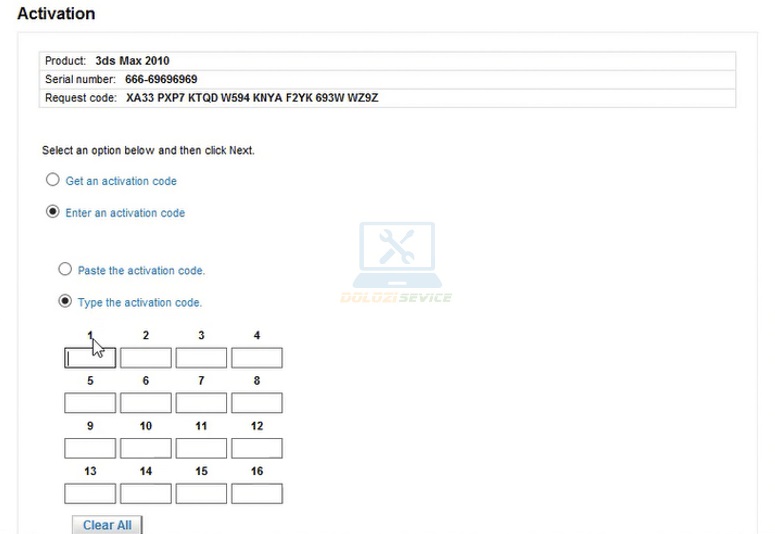Select activation code field 12
This screenshot has width=775, height=534.
pos(257,448)
